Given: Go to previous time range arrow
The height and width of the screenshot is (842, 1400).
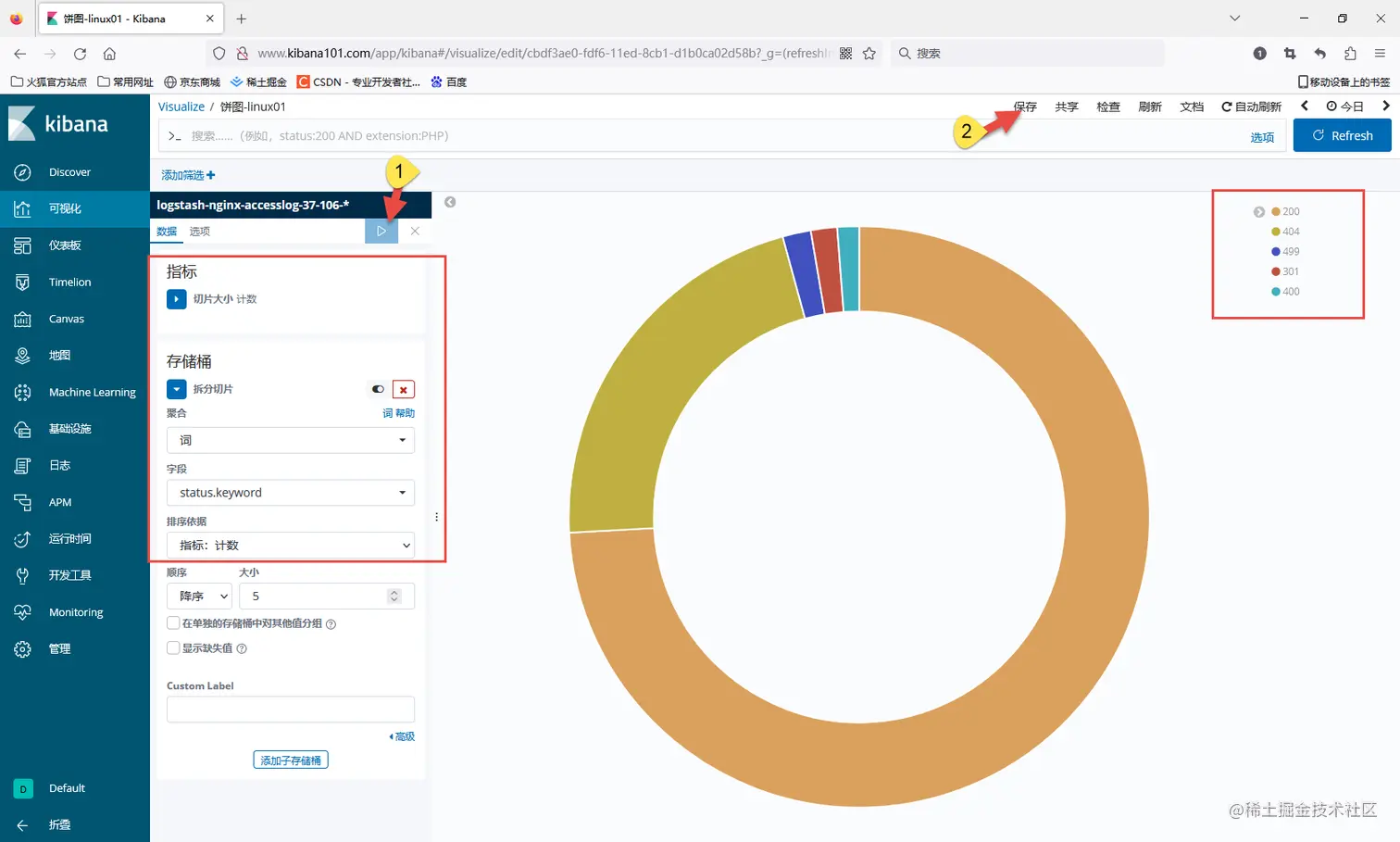Looking at the screenshot, I should (x=1305, y=107).
